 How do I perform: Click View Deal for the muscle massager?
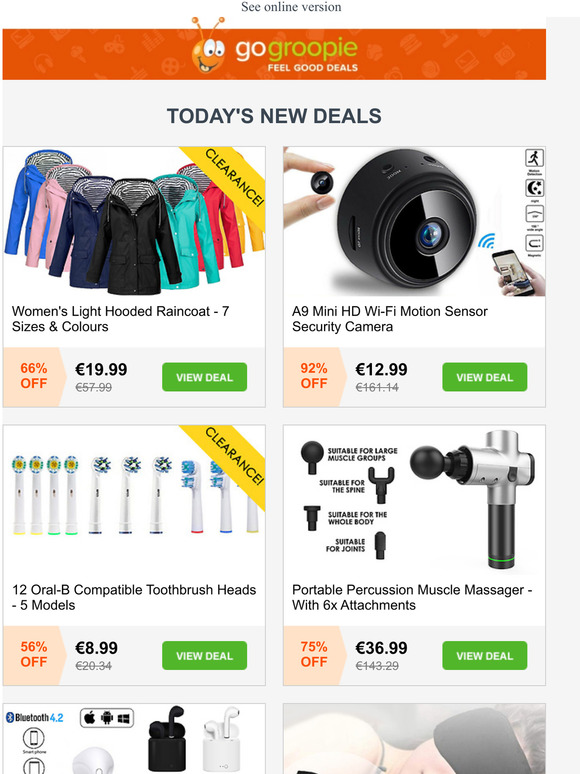coord(485,656)
